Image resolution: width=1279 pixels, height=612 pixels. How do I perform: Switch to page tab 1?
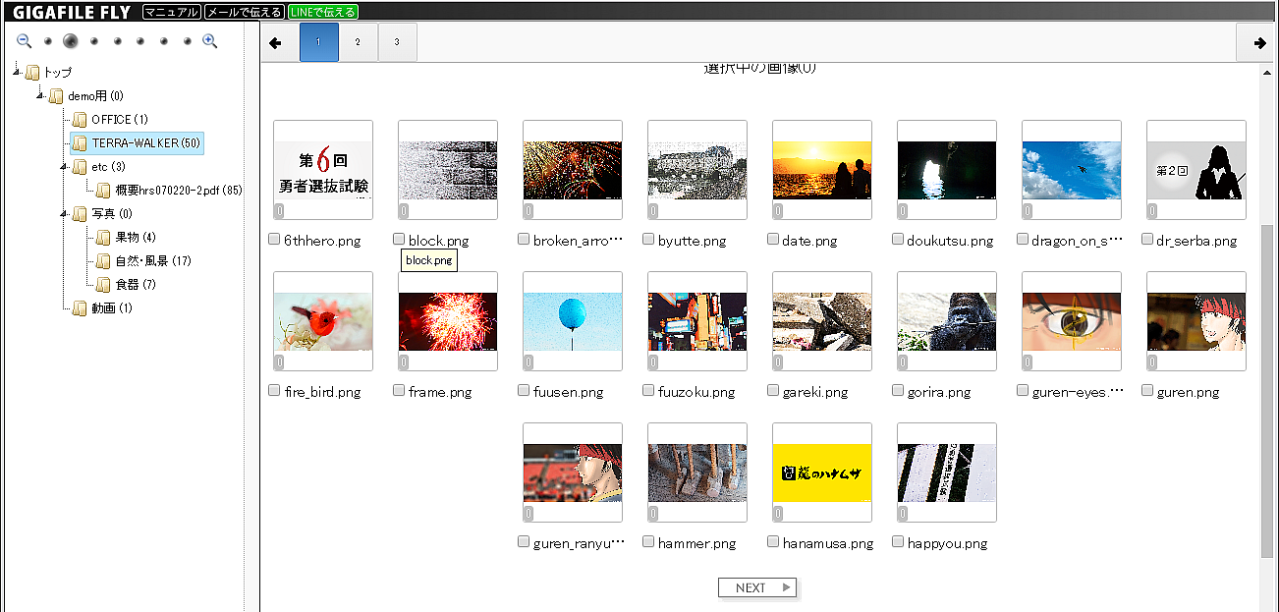[319, 42]
